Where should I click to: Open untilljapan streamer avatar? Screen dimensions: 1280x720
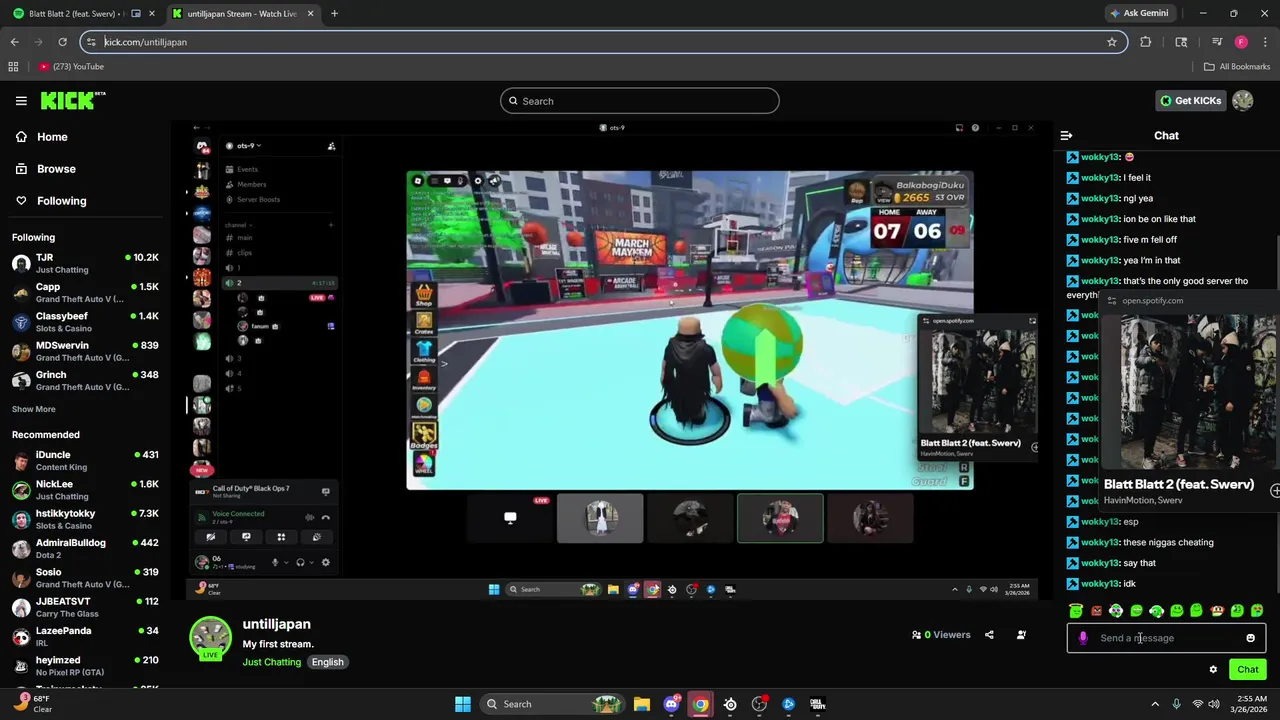[x=210, y=638]
